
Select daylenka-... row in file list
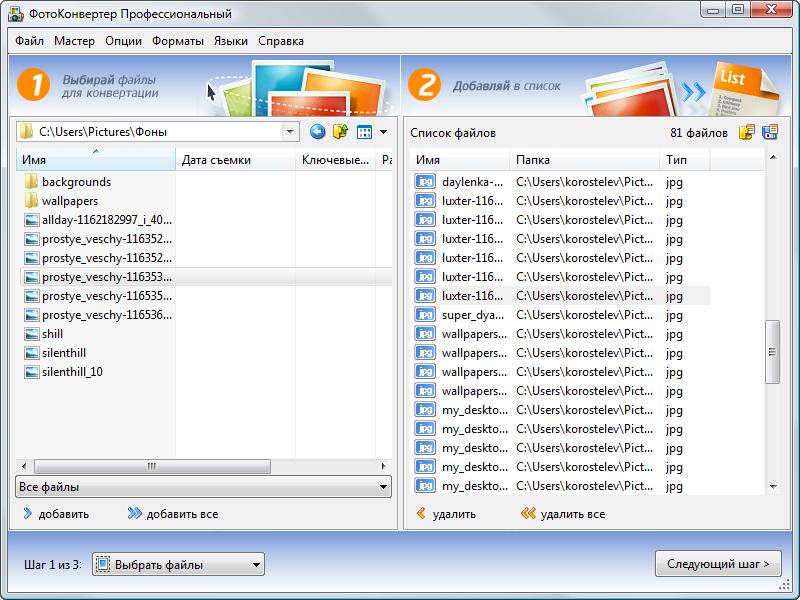(x=561, y=182)
